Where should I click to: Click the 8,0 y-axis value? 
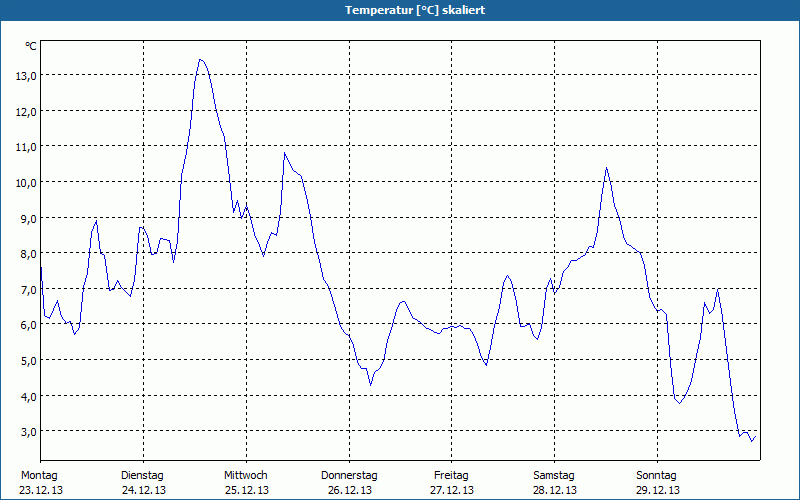point(29,254)
